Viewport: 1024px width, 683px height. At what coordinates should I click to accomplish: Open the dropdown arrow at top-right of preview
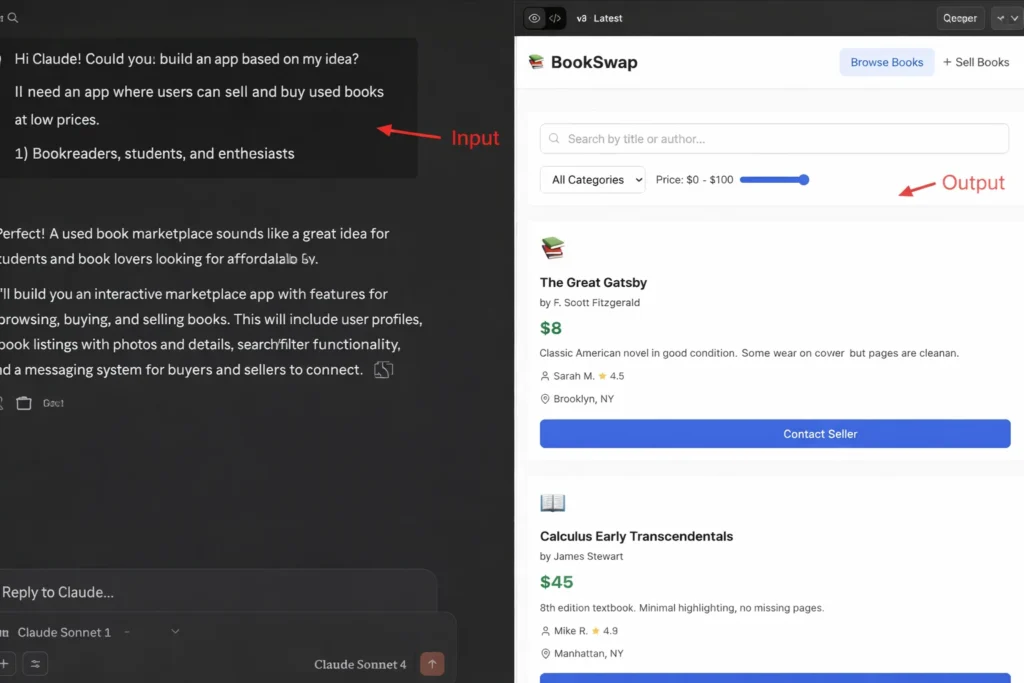click(1006, 18)
